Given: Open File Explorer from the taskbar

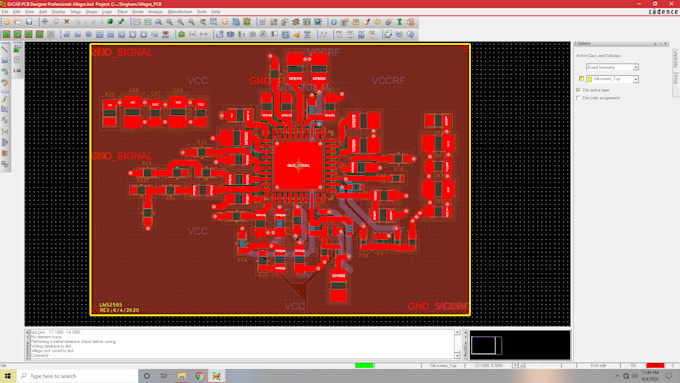Looking at the screenshot, I should click(181, 376).
